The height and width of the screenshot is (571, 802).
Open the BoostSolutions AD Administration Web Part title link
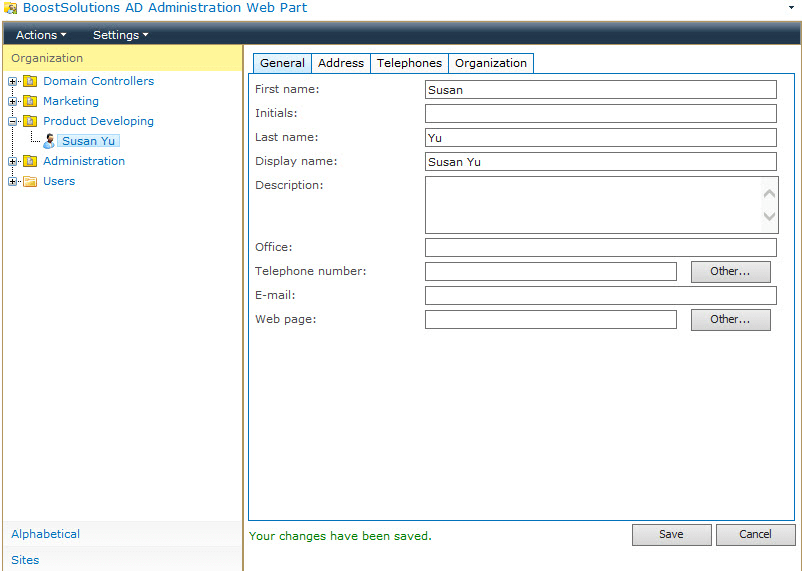[165, 8]
